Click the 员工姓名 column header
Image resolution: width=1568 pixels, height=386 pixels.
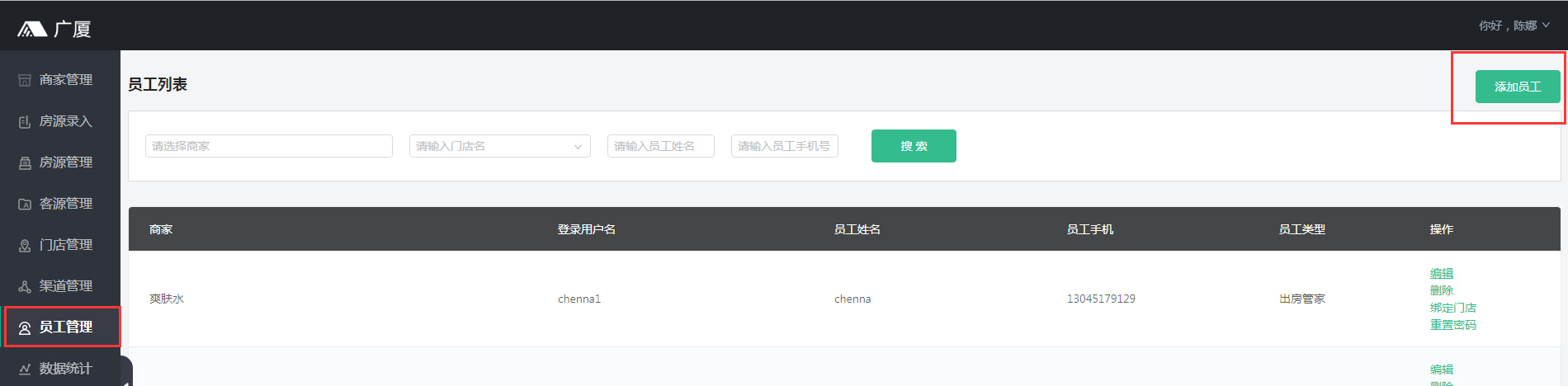857,229
